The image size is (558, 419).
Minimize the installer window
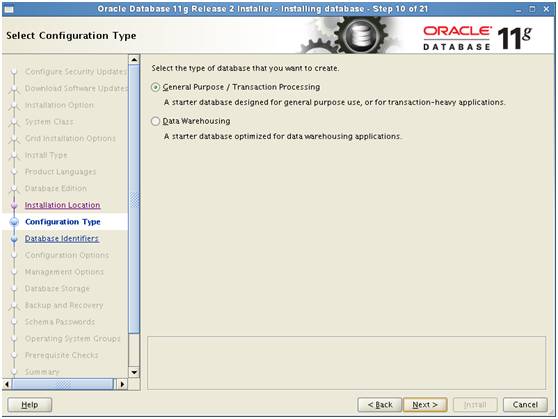pyautogui.click(x=519, y=10)
